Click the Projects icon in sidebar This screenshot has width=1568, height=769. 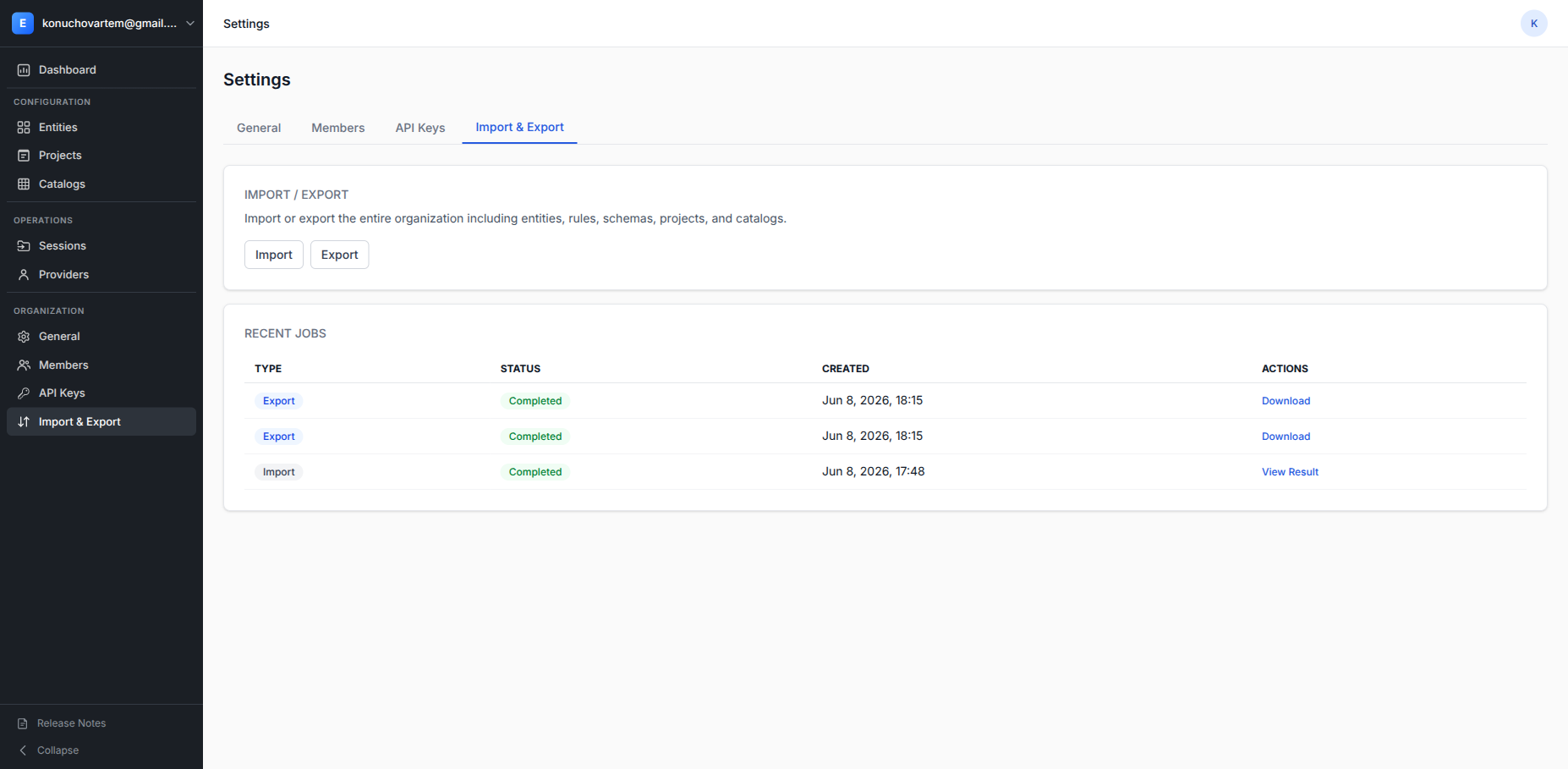tap(24, 156)
